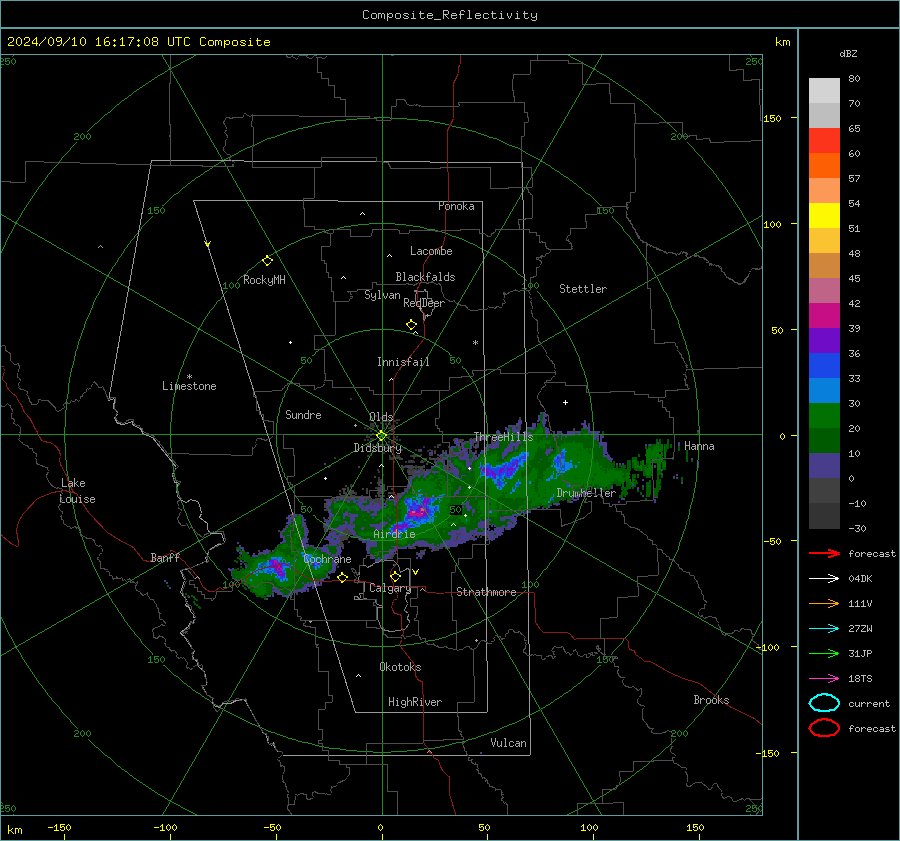
Task: Click the cyan 27ZW arrow icon
Action: tap(824, 629)
